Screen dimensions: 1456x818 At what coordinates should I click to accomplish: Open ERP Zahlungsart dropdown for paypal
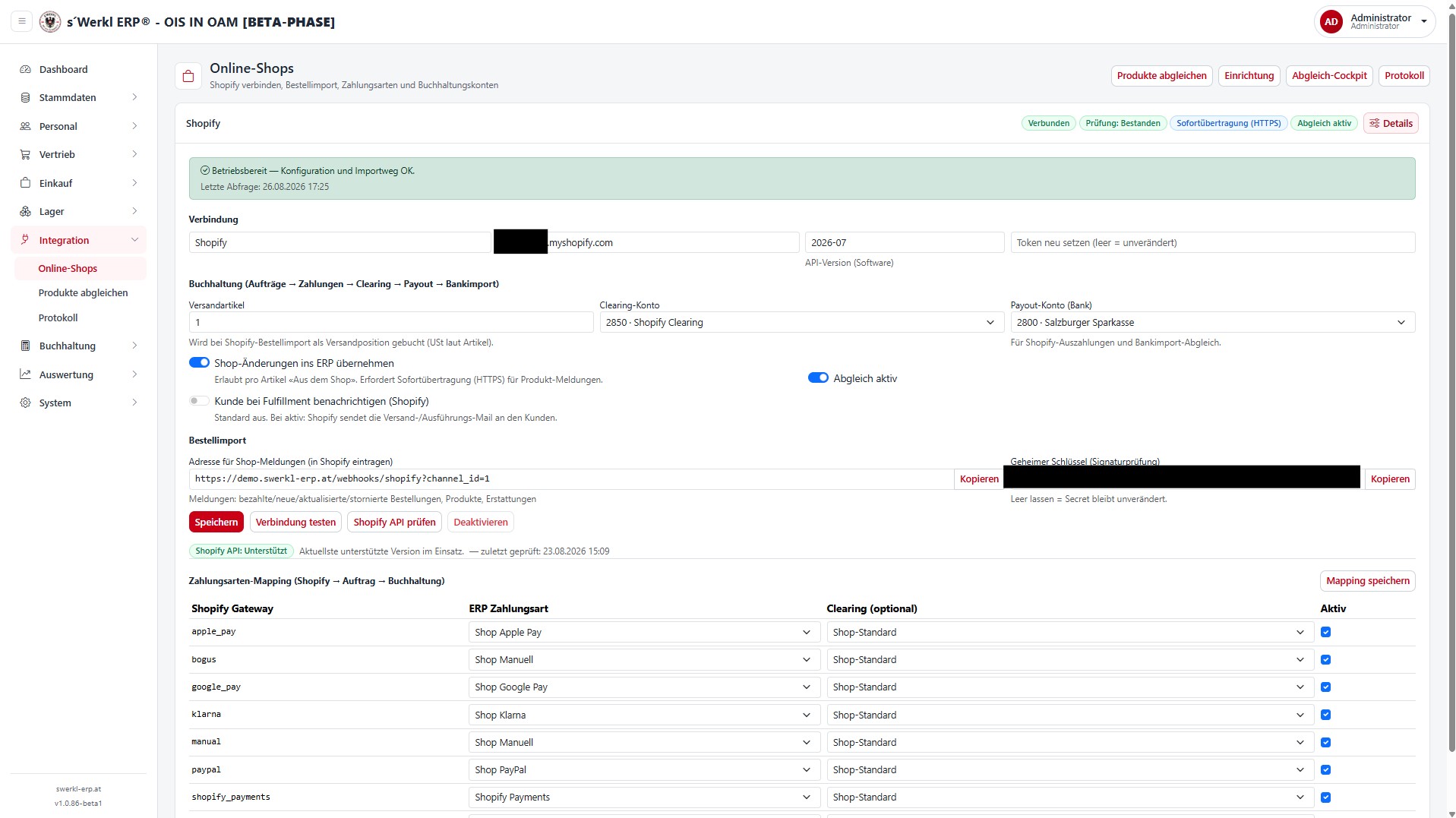[x=644, y=769]
